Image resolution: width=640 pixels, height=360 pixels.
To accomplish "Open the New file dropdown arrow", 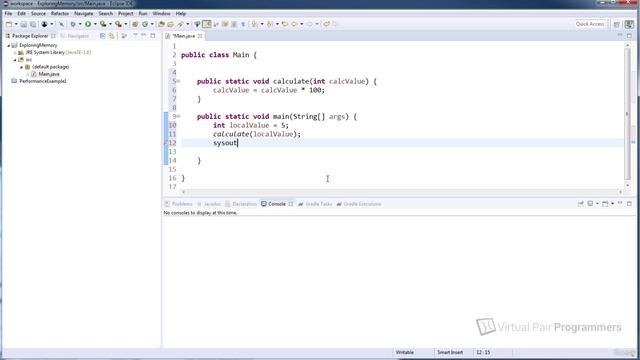I will [x=16, y=24].
